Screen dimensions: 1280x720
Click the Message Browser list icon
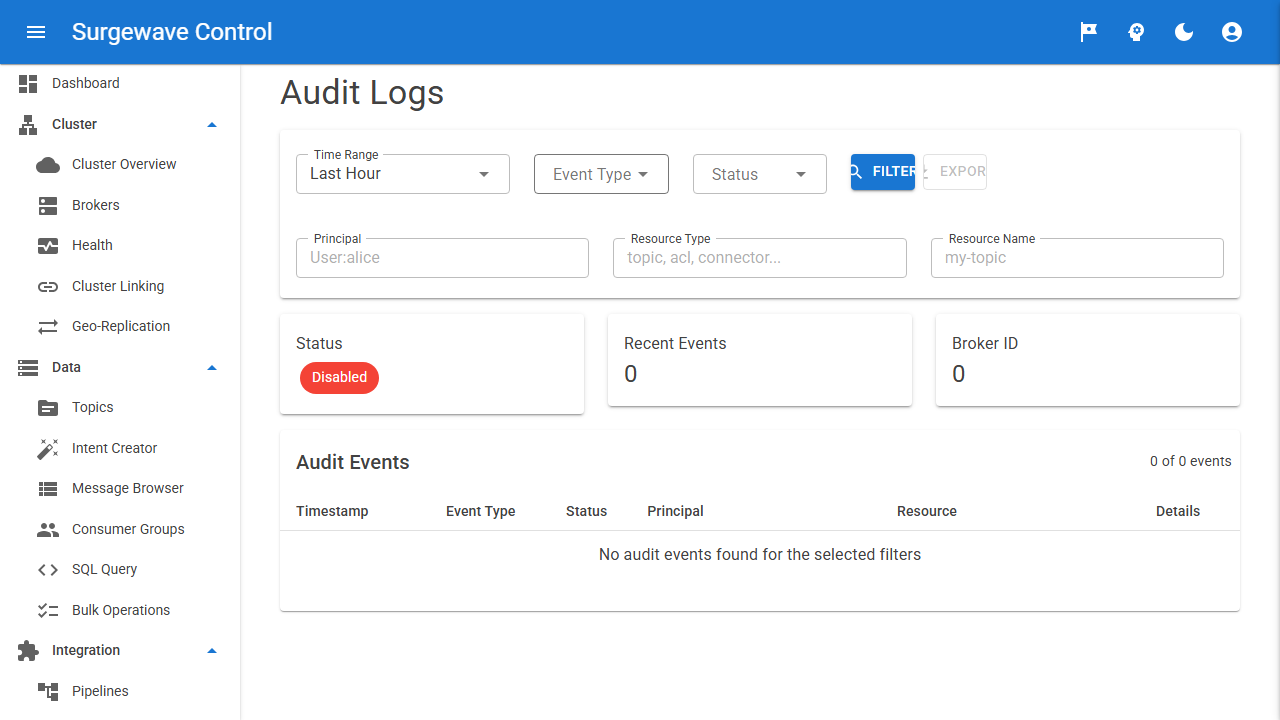(x=48, y=489)
